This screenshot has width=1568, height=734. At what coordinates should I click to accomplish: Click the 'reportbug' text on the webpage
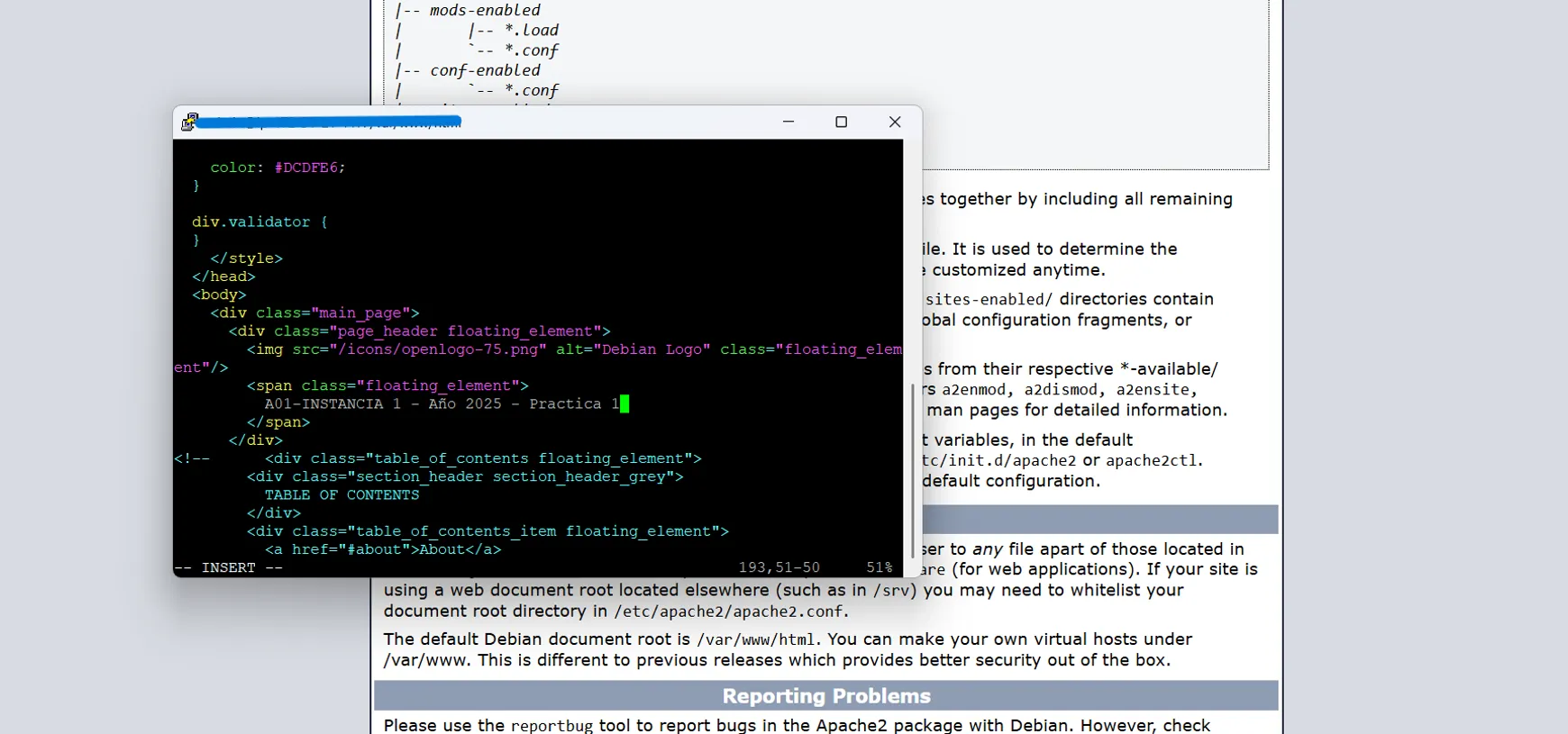552,726
